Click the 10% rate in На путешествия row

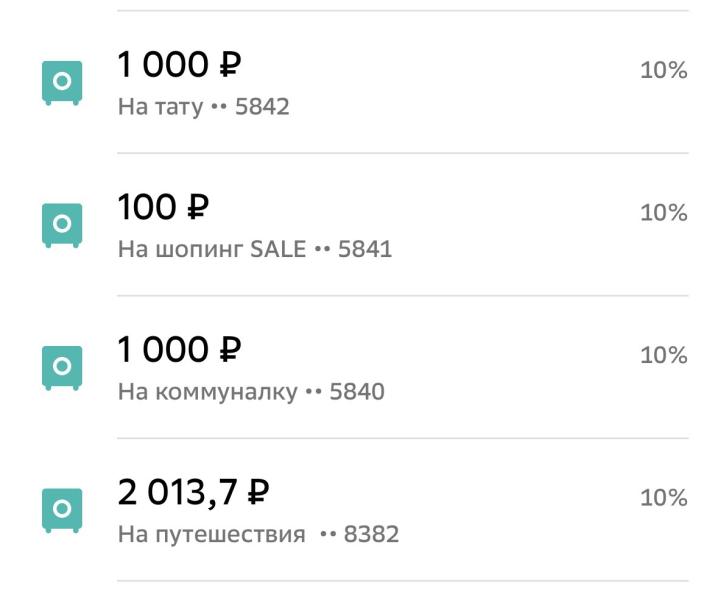pos(663,498)
